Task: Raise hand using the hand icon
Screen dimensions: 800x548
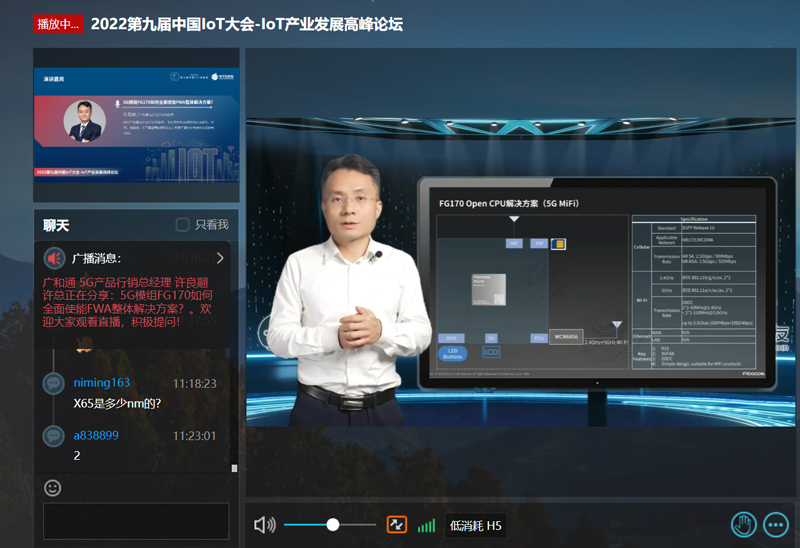Action: coord(742,524)
